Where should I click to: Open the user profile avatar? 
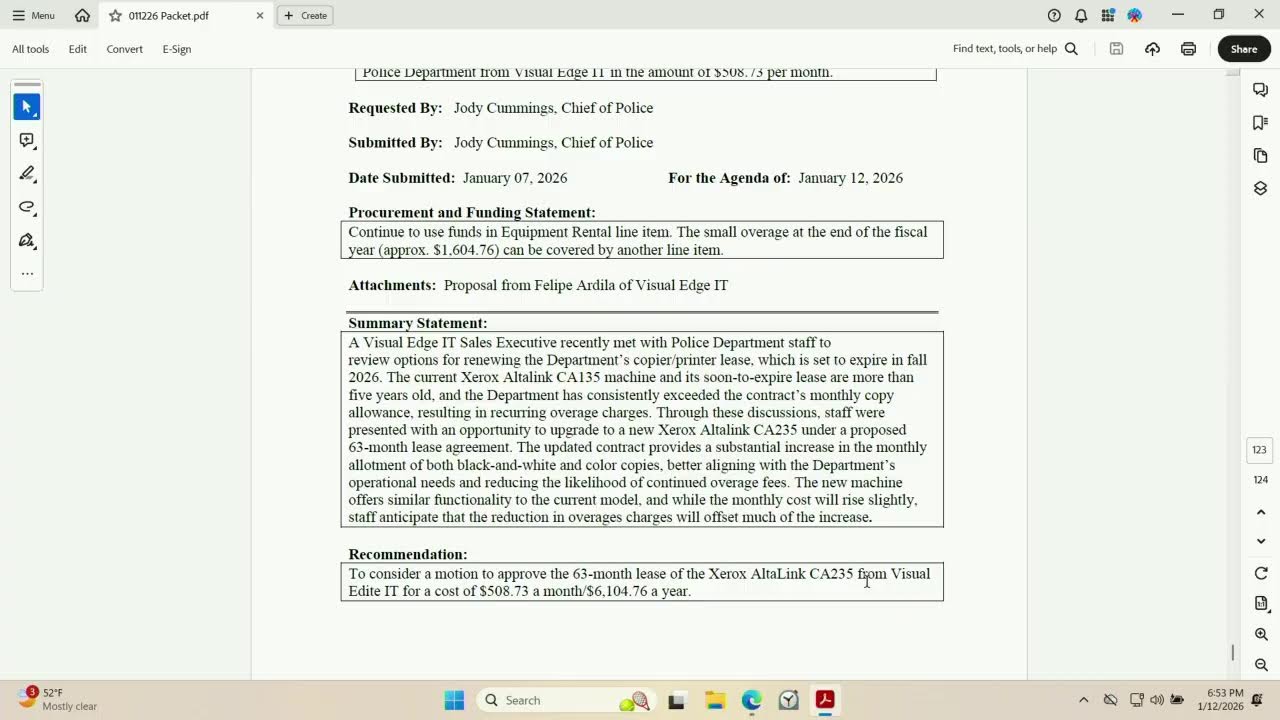point(1135,15)
